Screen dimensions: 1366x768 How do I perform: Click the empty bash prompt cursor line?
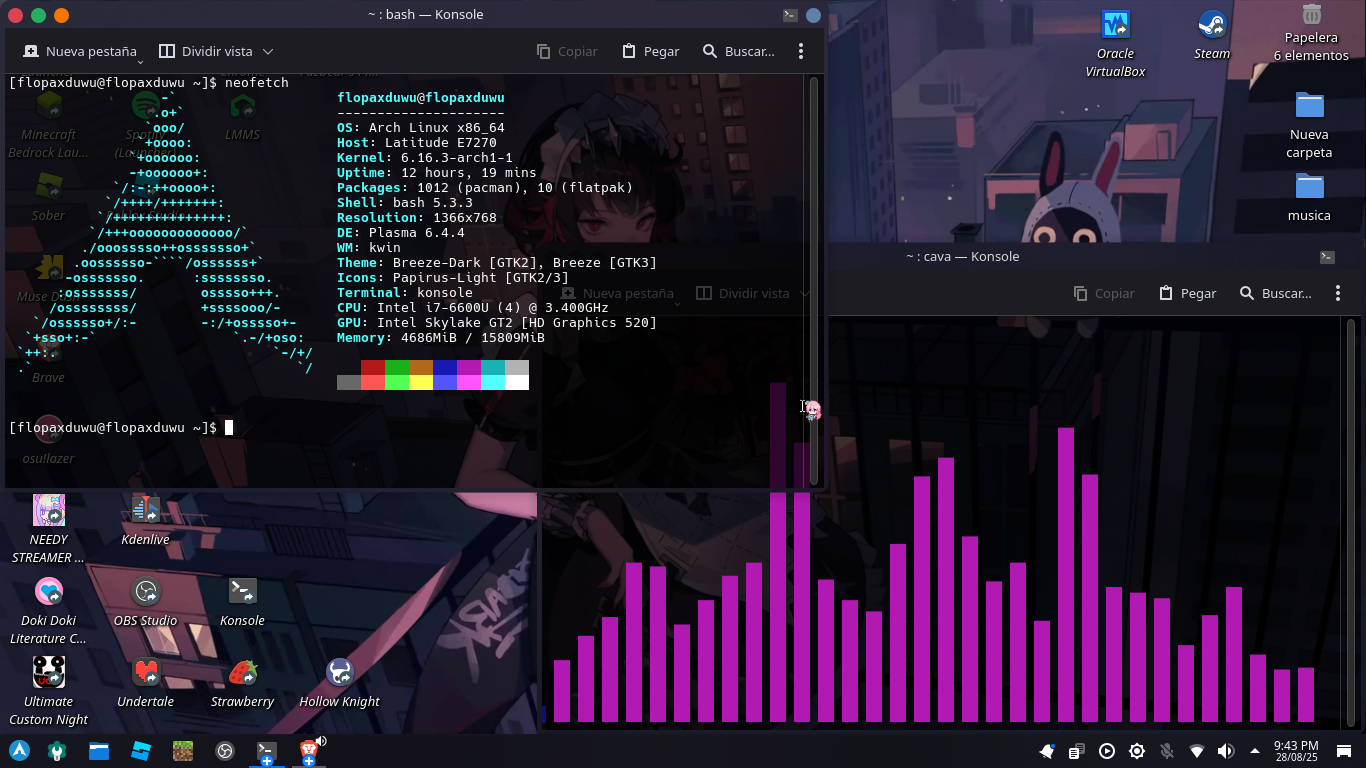121,428
